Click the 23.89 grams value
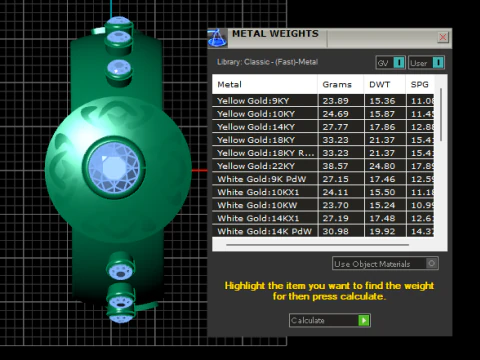Viewport: 480px width, 360px height. pos(335,101)
